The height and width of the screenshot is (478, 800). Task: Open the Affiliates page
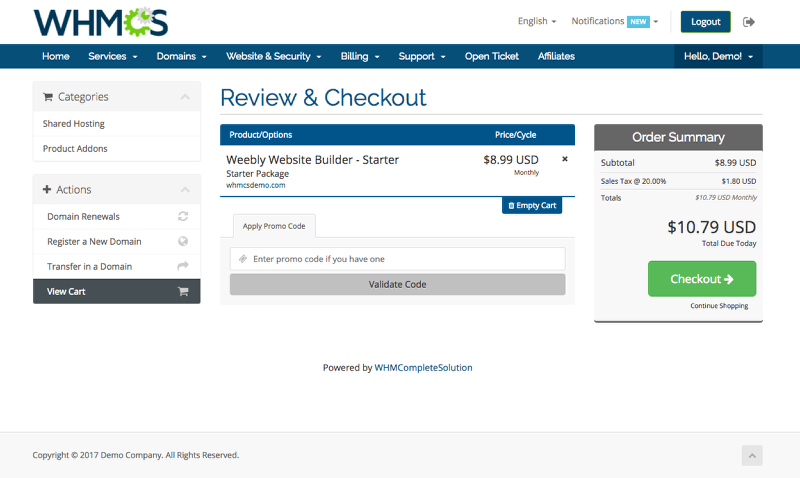(x=556, y=56)
